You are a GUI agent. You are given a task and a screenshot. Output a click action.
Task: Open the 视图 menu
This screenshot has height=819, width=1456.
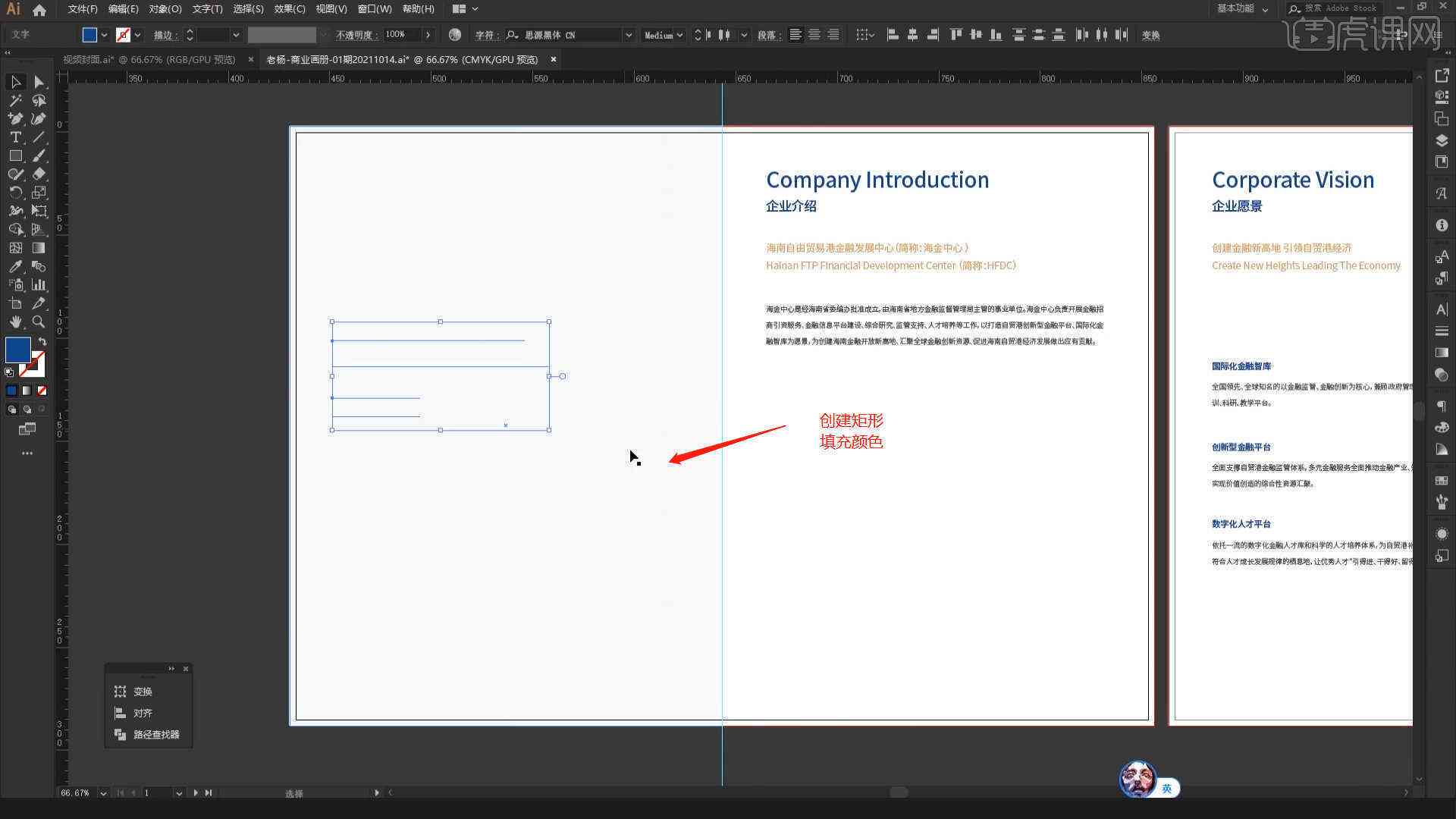329,8
